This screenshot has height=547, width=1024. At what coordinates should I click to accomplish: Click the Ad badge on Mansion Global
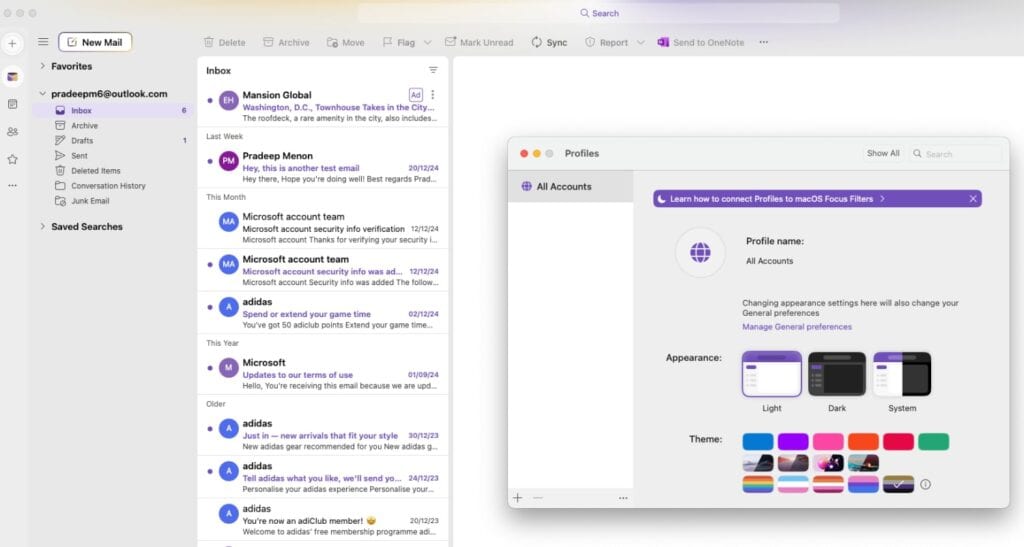tap(415, 95)
